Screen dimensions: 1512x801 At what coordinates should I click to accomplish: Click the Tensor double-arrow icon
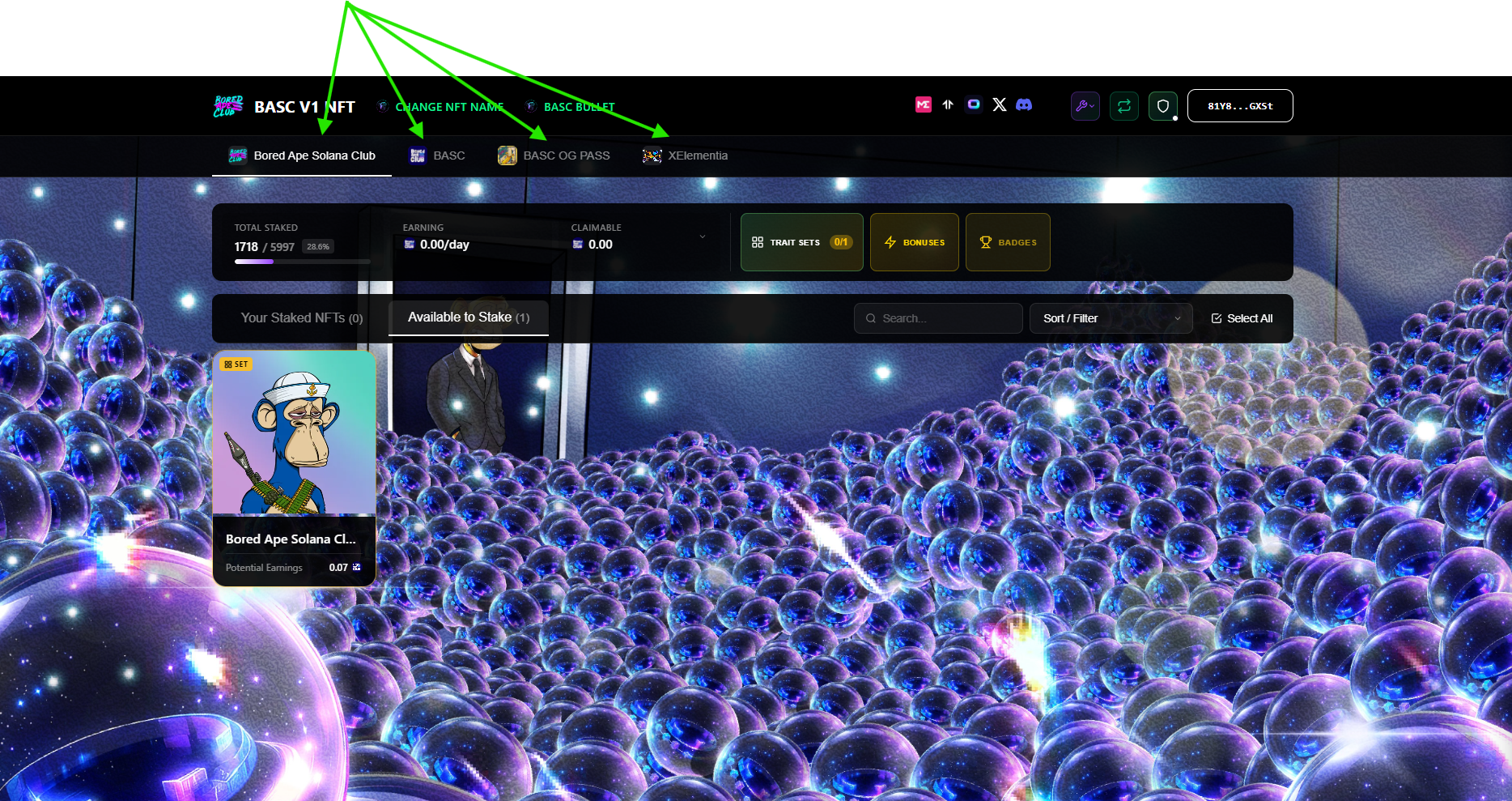(x=948, y=104)
